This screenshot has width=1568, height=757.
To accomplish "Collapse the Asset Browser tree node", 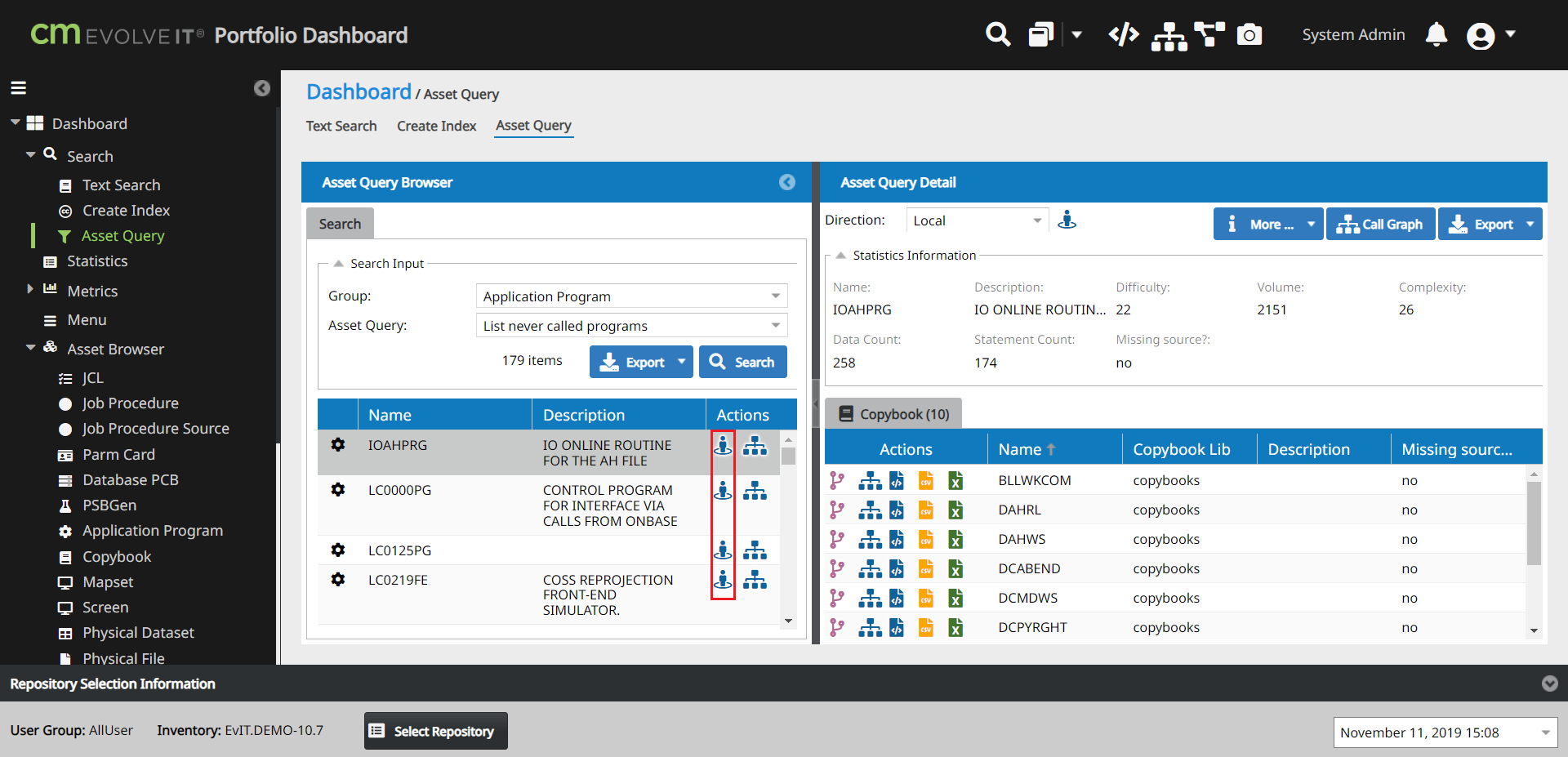I will pos(30,347).
